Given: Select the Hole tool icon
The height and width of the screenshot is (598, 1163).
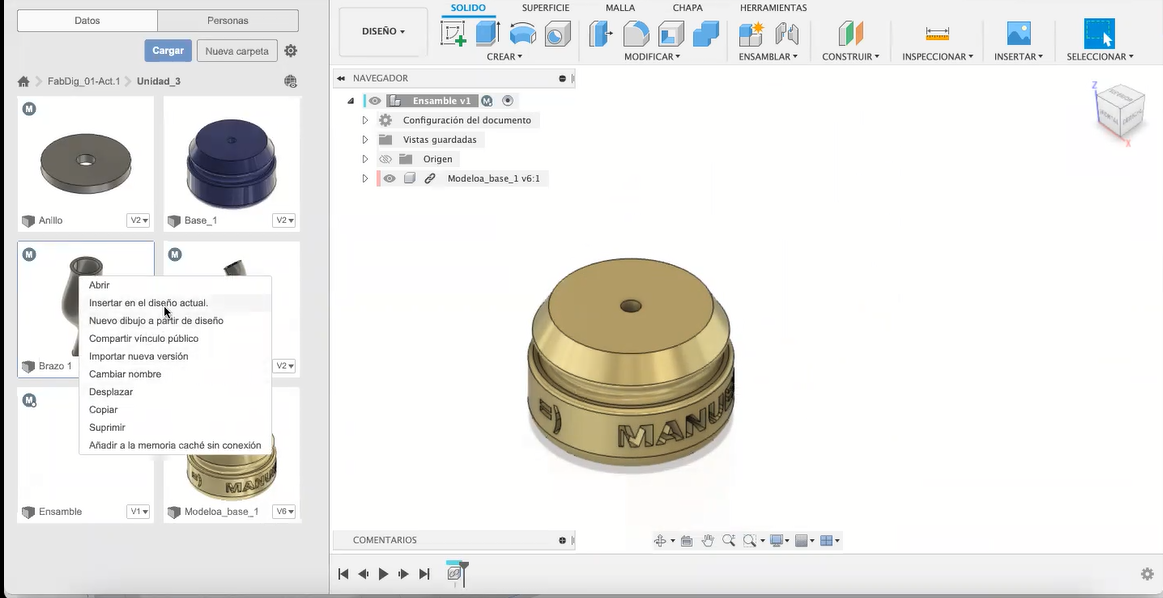Looking at the screenshot, I should 557,34.
